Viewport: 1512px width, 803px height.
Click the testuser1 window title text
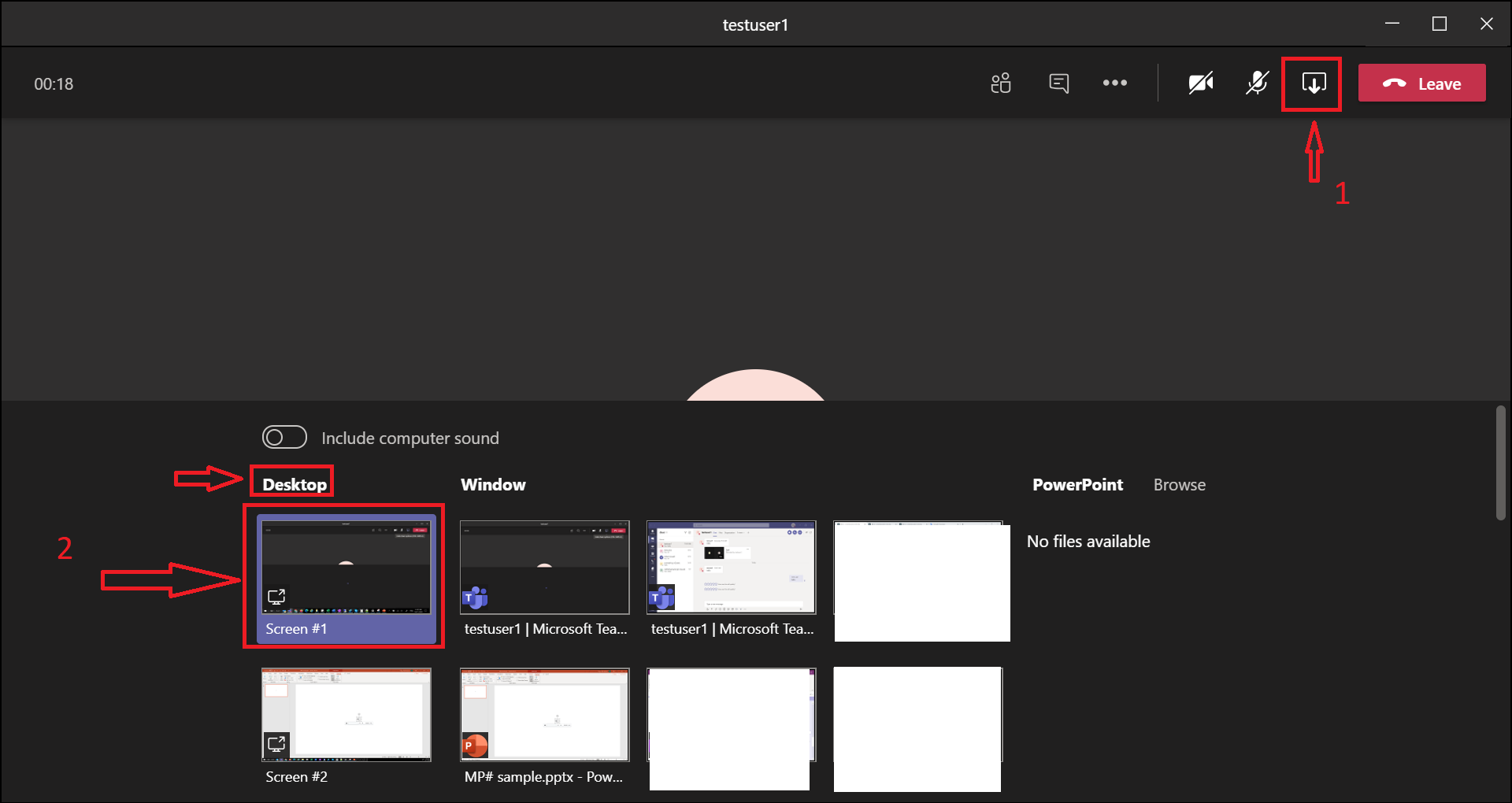755,25
